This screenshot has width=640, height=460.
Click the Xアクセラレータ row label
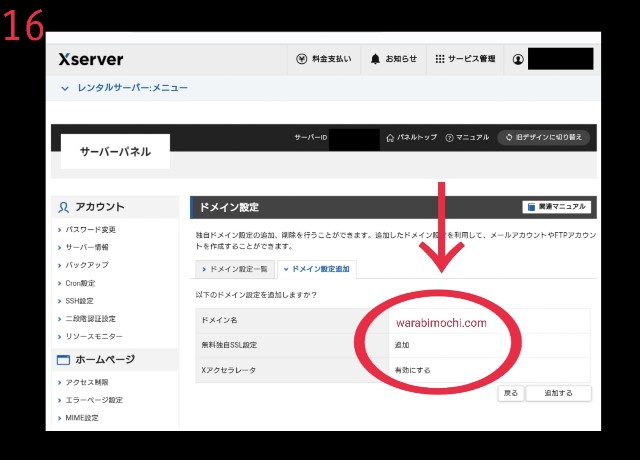(229, 371)
